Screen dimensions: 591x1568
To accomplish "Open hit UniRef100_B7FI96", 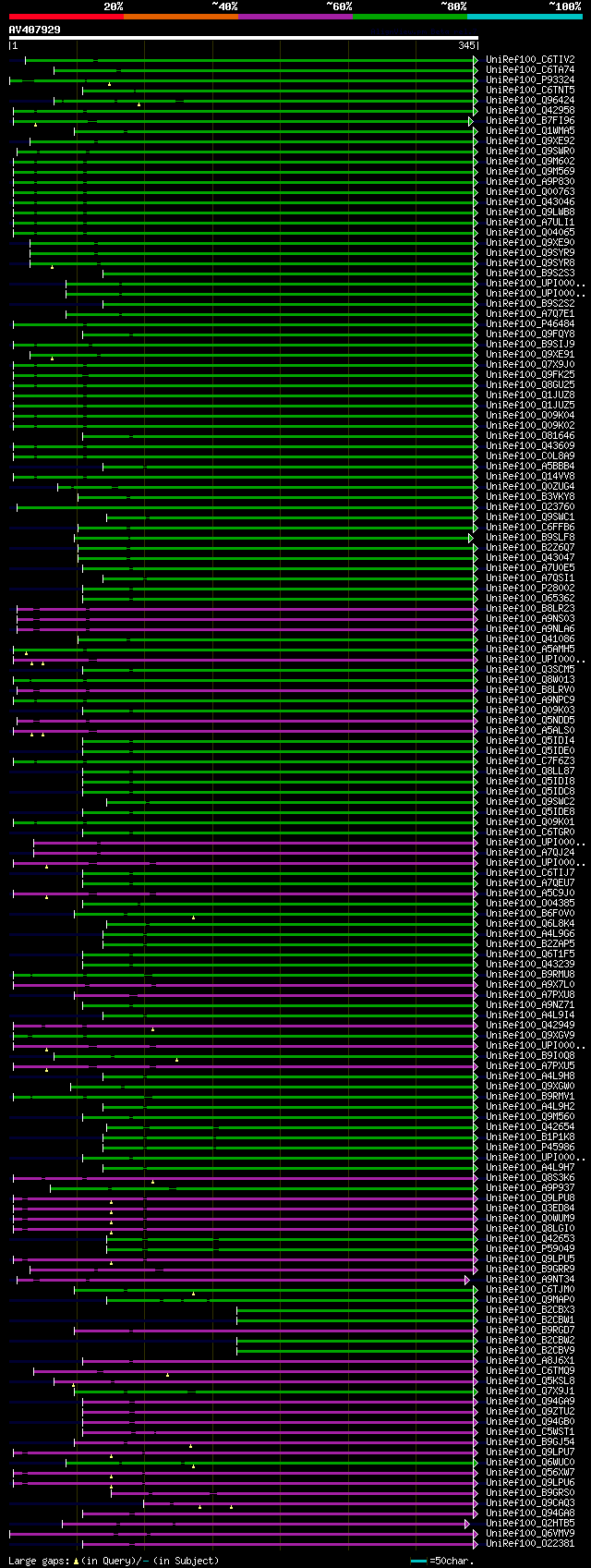I will click(530, 120).
